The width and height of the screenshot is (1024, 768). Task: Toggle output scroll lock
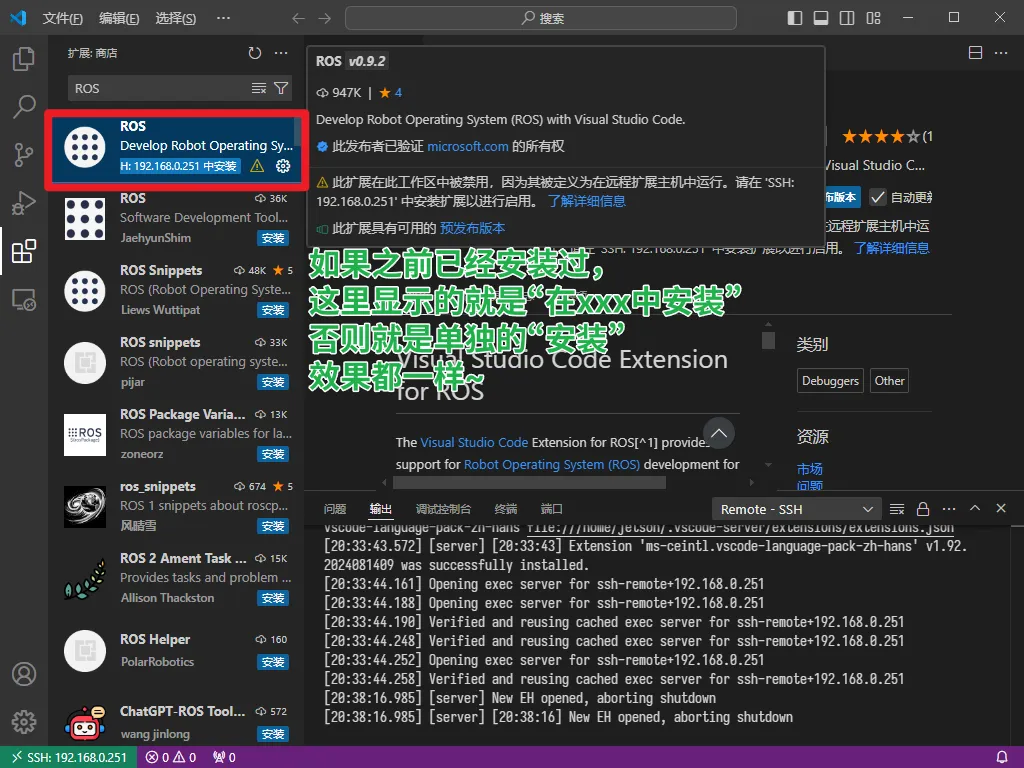923,509
